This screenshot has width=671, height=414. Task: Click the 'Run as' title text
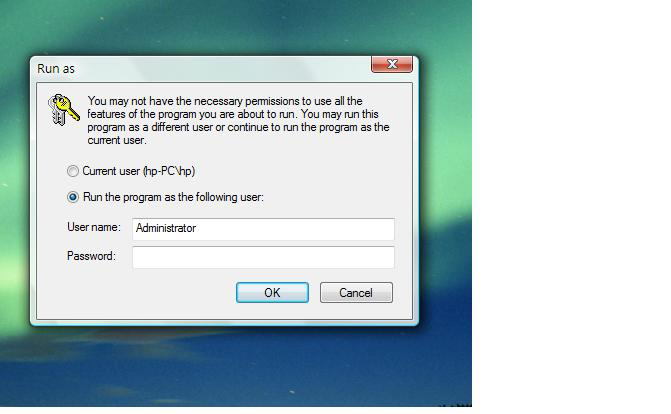coord(56,69)
